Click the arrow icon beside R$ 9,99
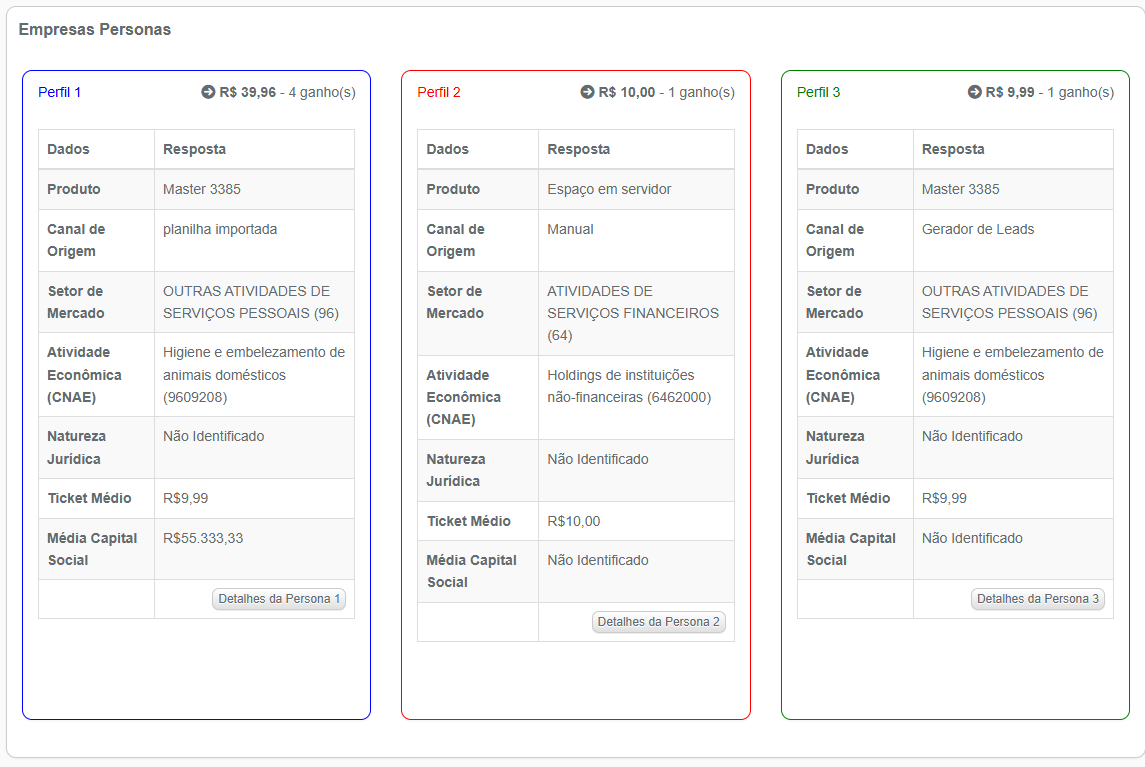This screenshot has width=1145, height=767. click(974, 92)
